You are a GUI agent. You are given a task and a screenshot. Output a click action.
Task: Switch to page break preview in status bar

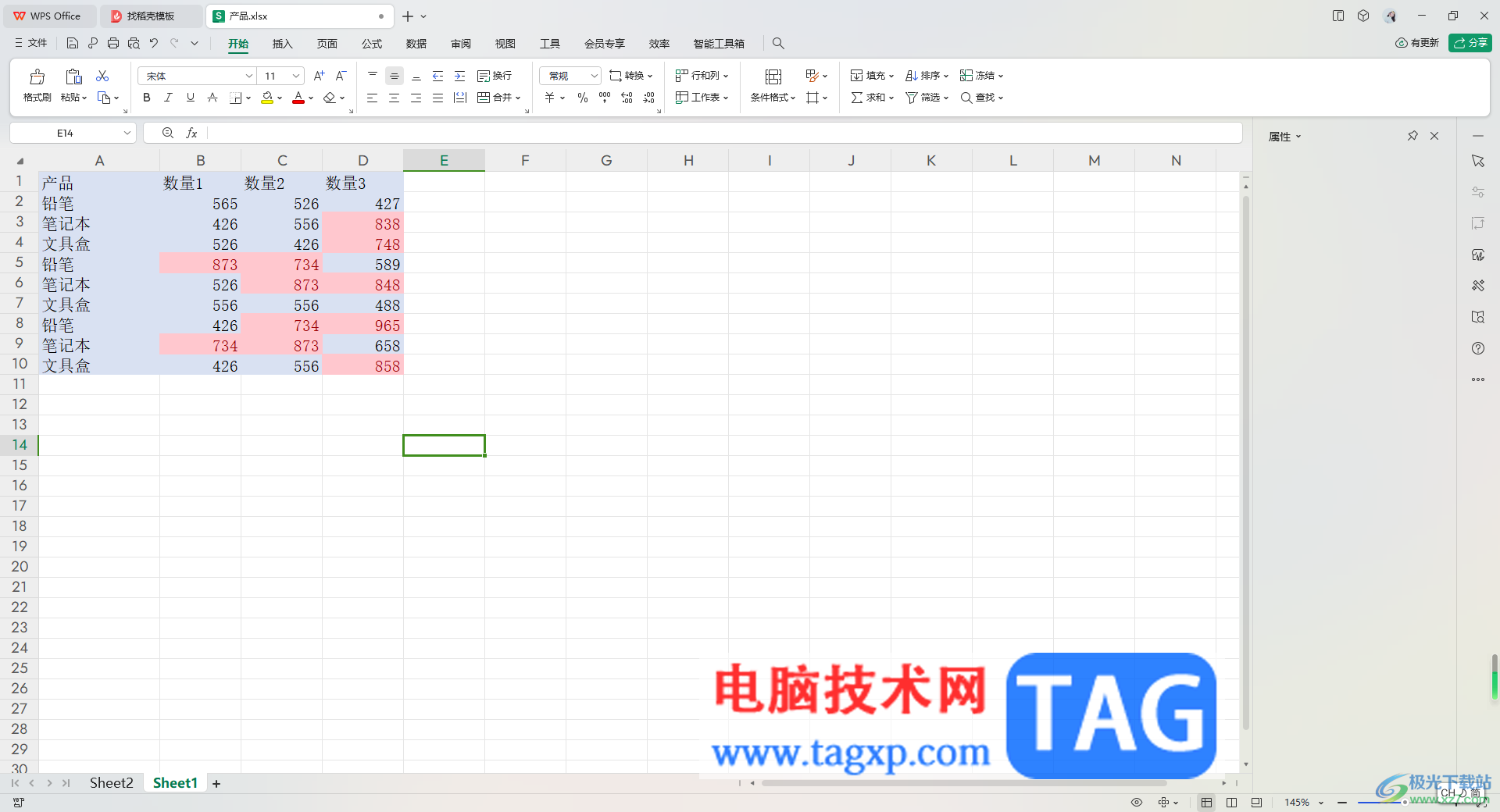[x=1232, y=802]
